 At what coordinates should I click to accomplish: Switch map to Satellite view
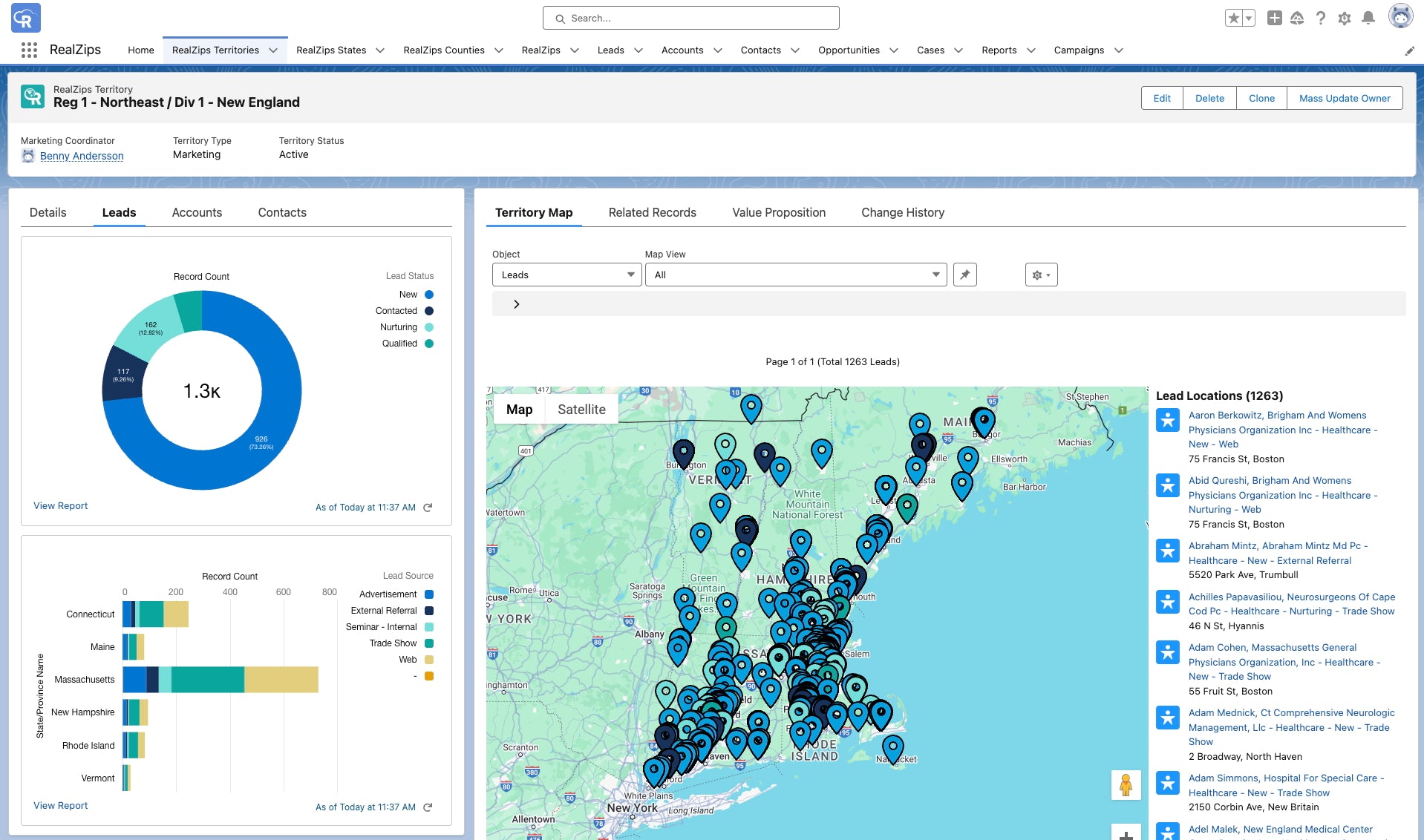581,410
